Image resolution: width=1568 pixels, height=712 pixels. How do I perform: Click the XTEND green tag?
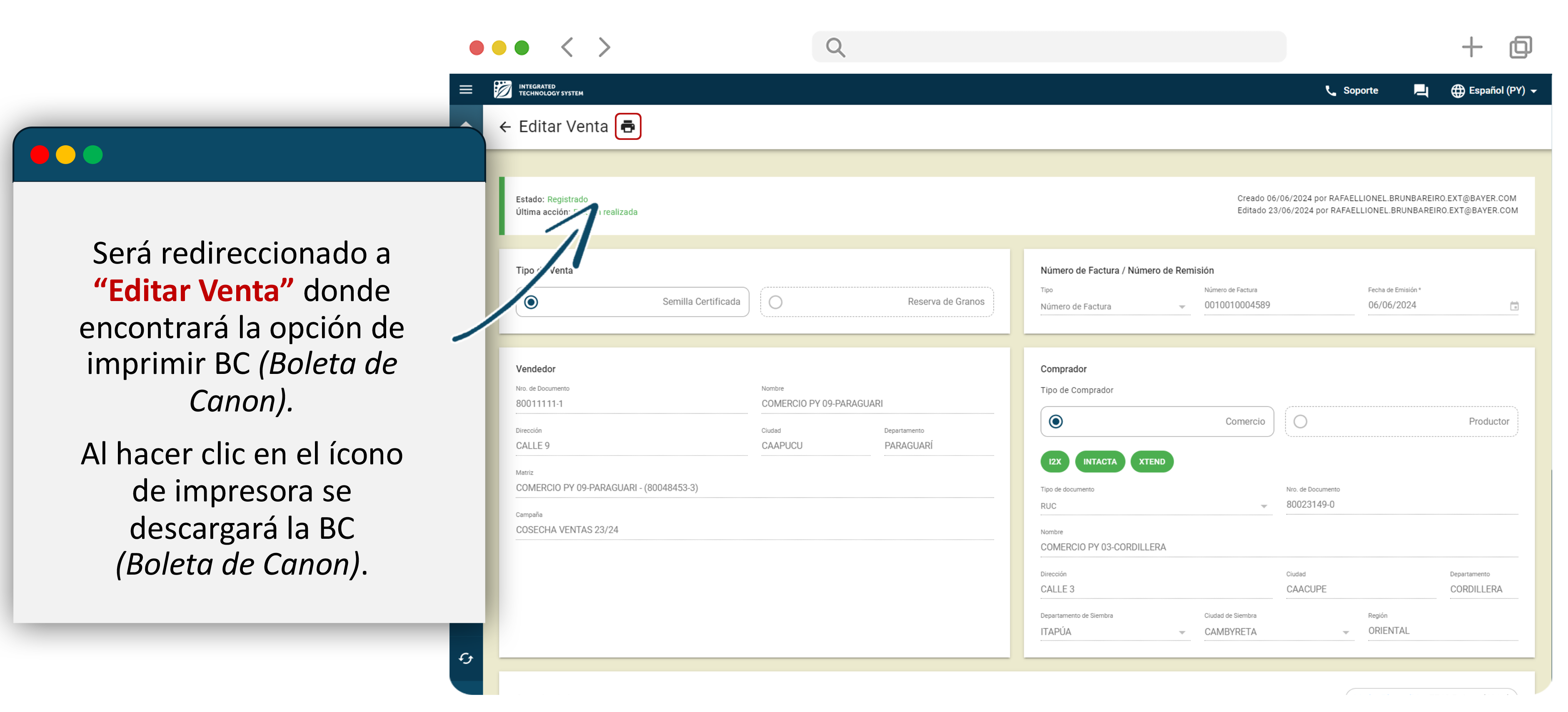click(x=1152, y=462)
